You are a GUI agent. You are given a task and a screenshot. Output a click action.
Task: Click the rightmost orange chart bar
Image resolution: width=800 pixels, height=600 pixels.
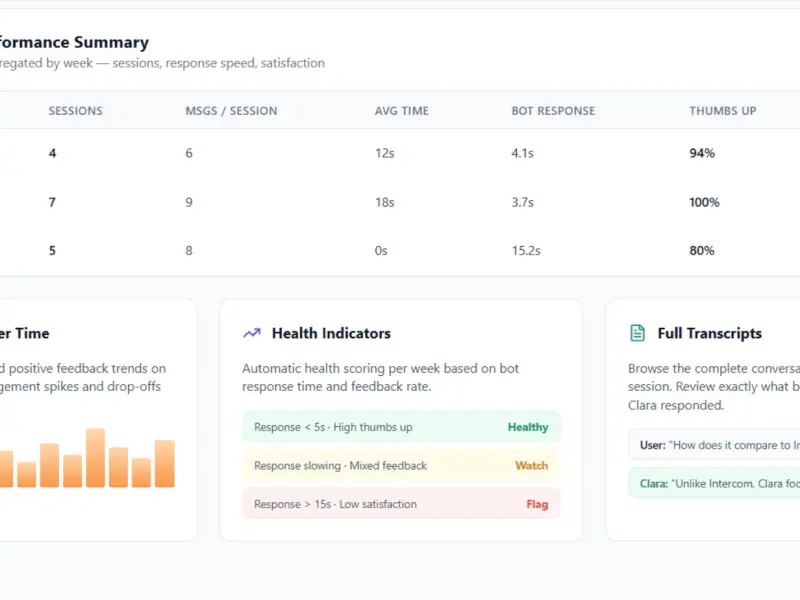pyautogui.click(x=165, y=463)
